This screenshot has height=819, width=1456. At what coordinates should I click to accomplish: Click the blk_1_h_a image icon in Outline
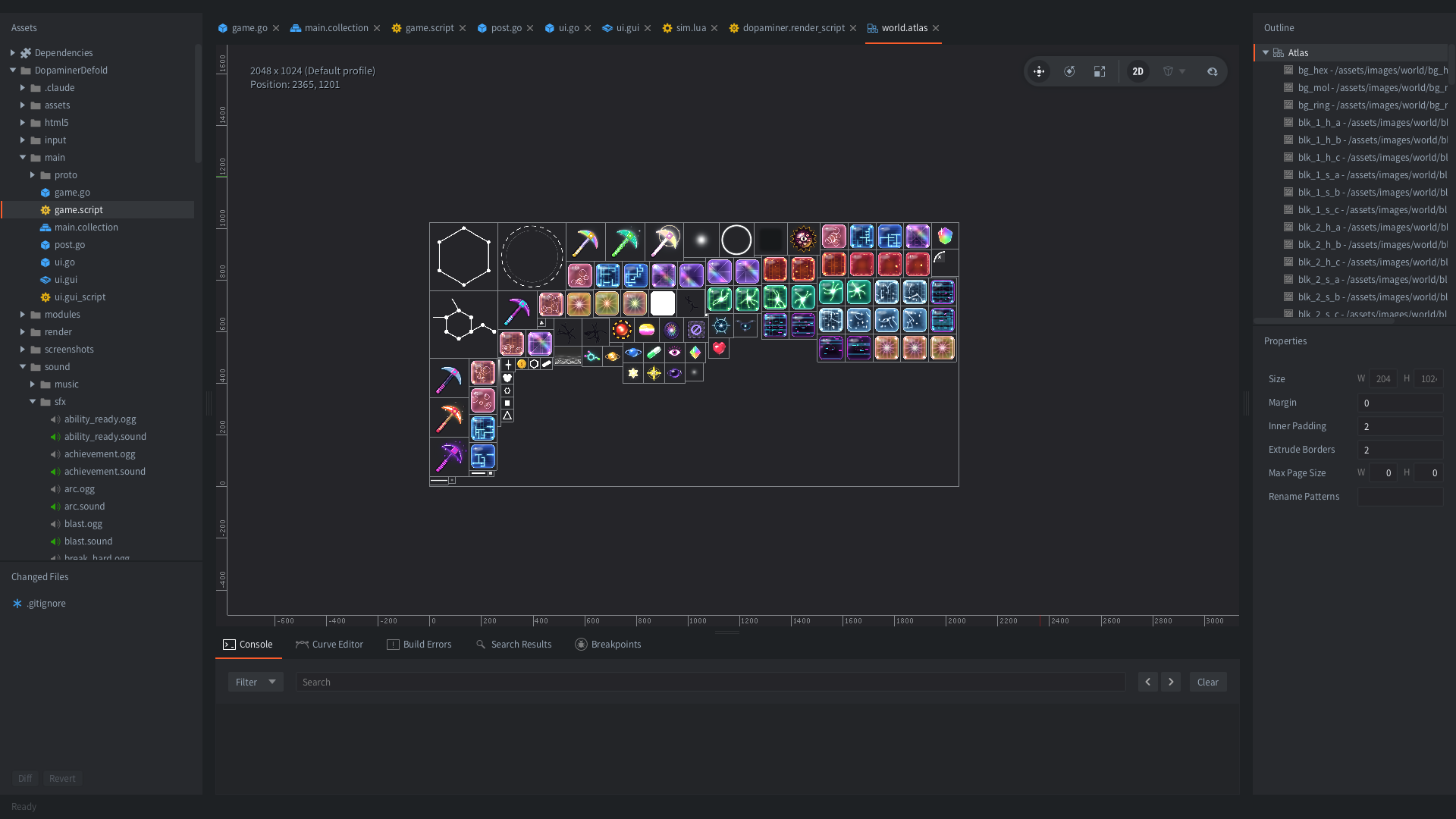(1288, 122)
